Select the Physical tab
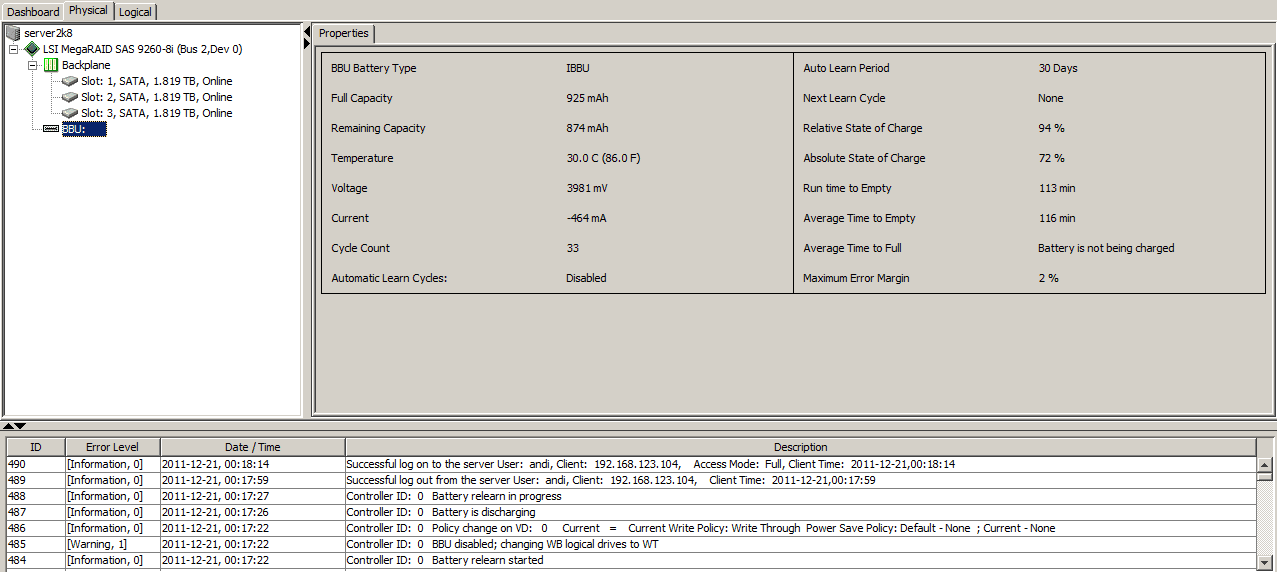 [89, 10]
